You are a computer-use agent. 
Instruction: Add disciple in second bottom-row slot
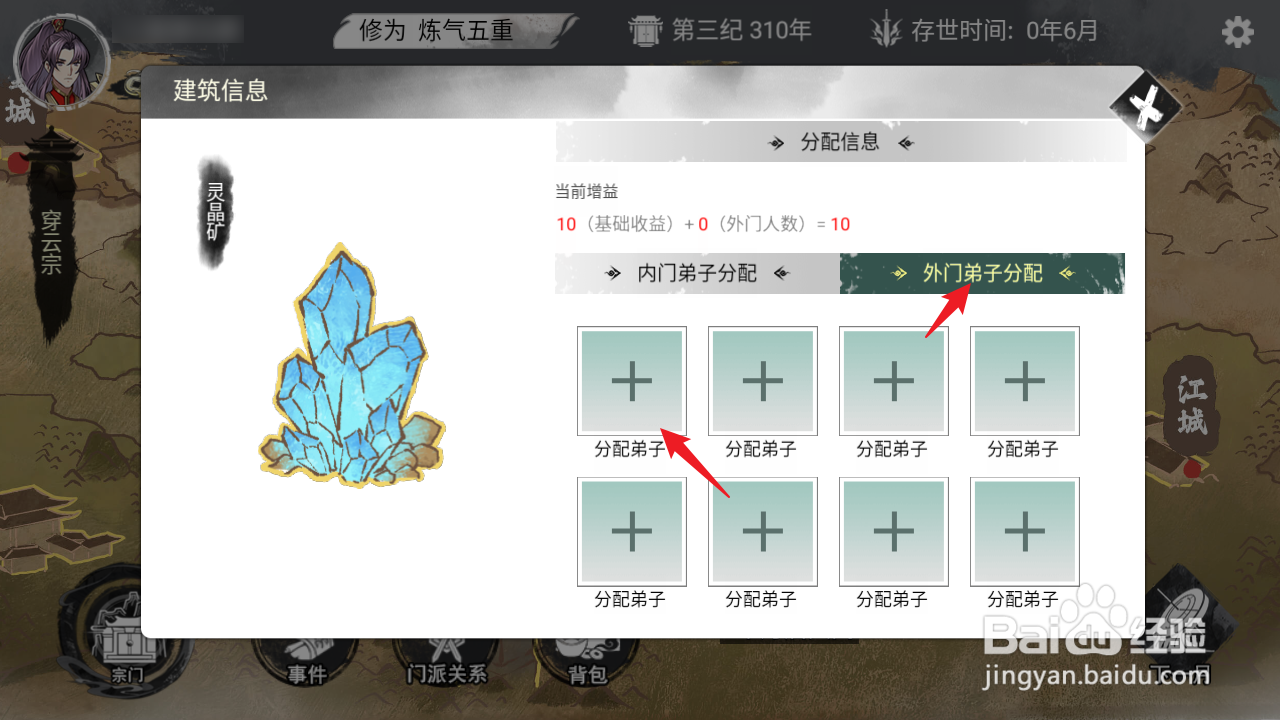763,532
